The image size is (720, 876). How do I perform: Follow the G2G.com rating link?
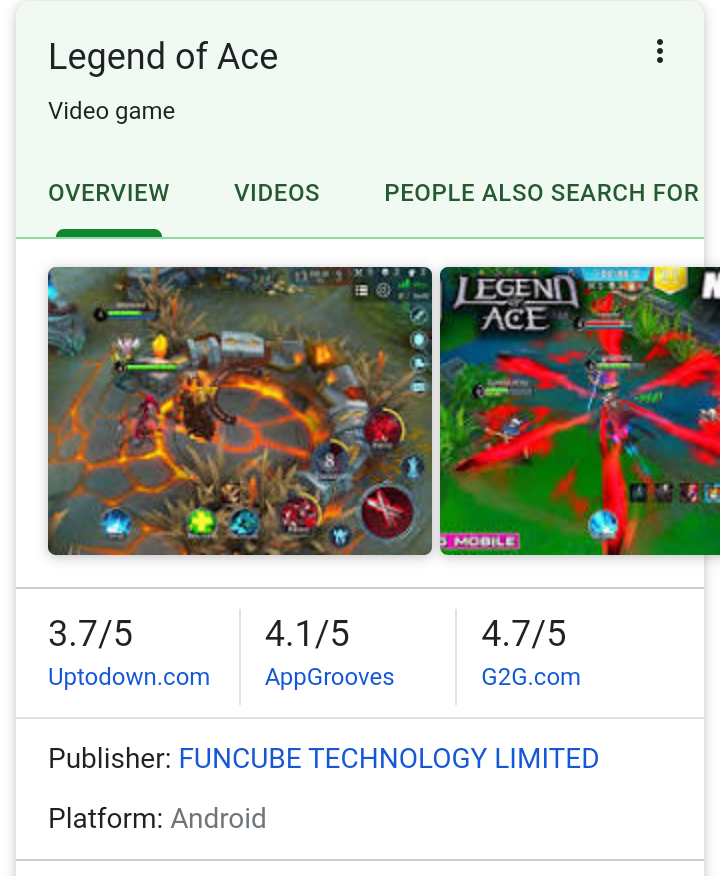(531, 677)
